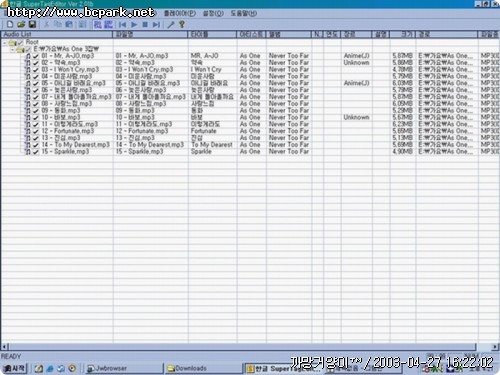
Task: Open a folder with the Open icon
Action: click(x=21, y=24)
